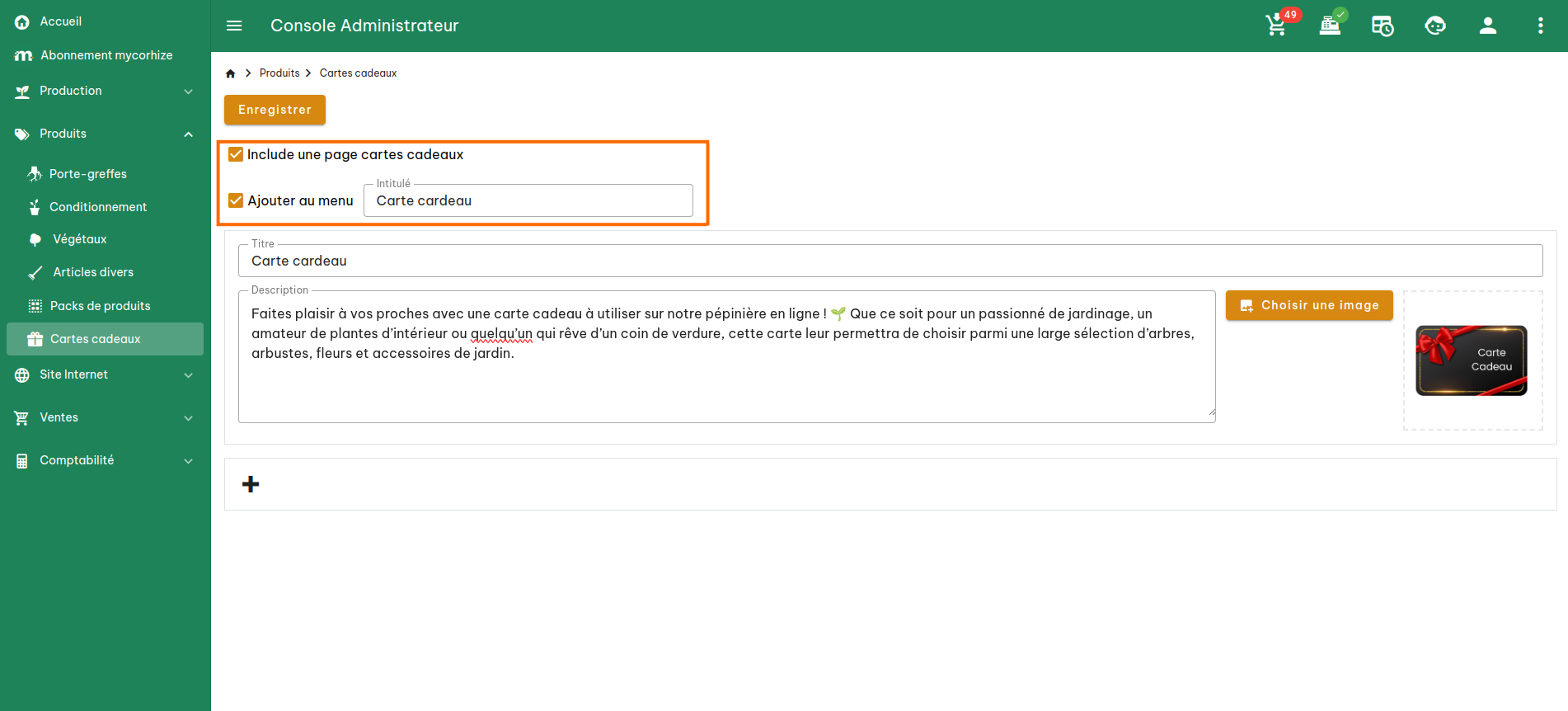Open the shopping cart with 49 items

[1276, 26]
